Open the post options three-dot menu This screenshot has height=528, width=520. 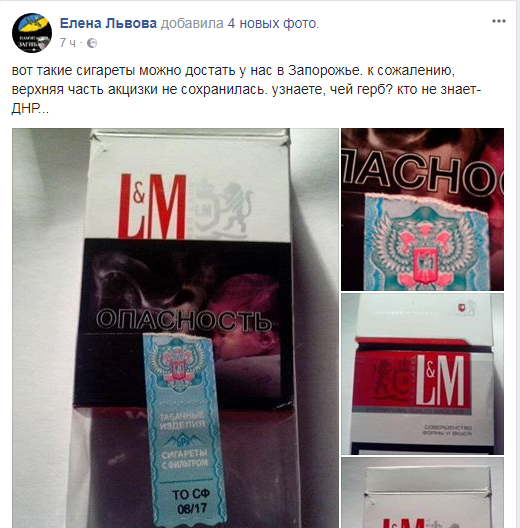(499, 21)
